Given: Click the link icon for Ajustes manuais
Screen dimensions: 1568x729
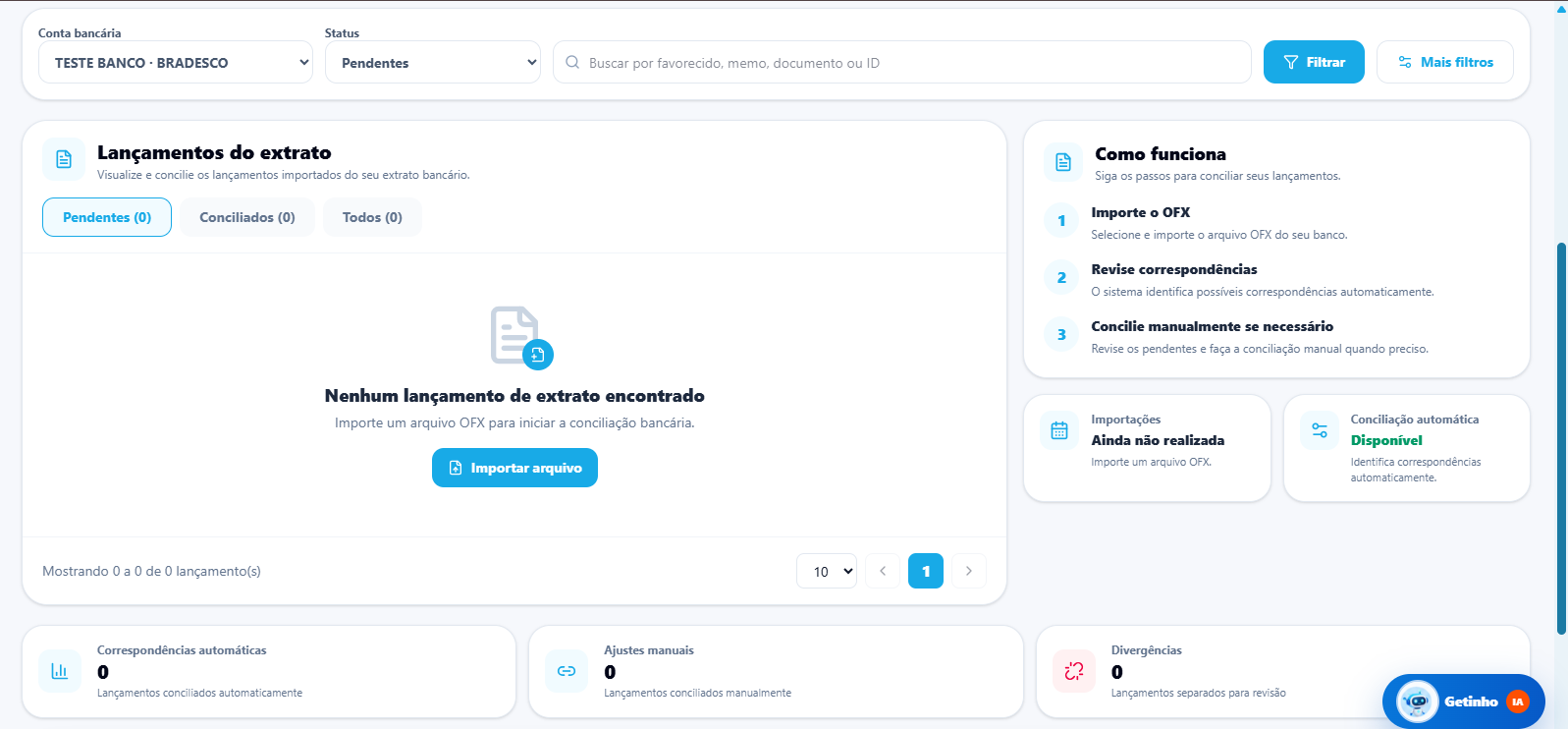Looking at the screenshot, I should pos(567,671).
